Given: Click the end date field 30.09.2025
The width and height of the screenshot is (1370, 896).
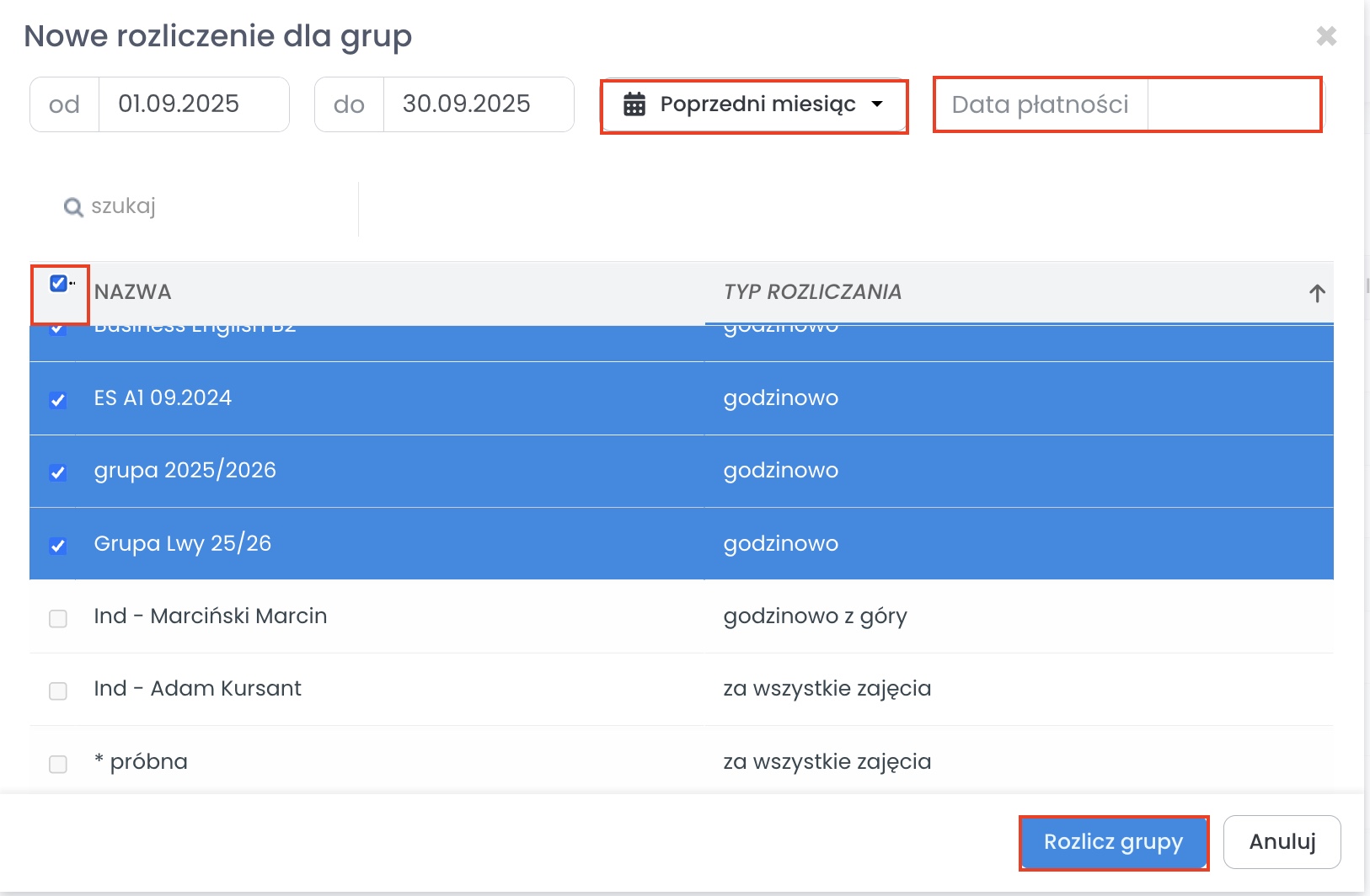Looking at the screenshot, I should [x=478, y=104].
